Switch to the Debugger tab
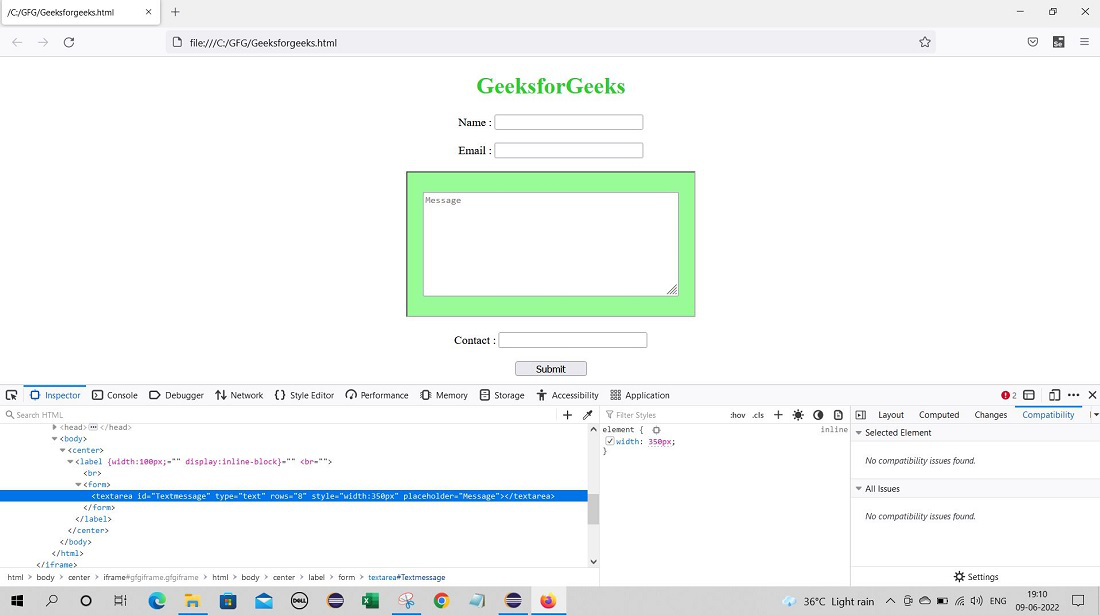This screenshot has height=615, width=1100. 176,396
